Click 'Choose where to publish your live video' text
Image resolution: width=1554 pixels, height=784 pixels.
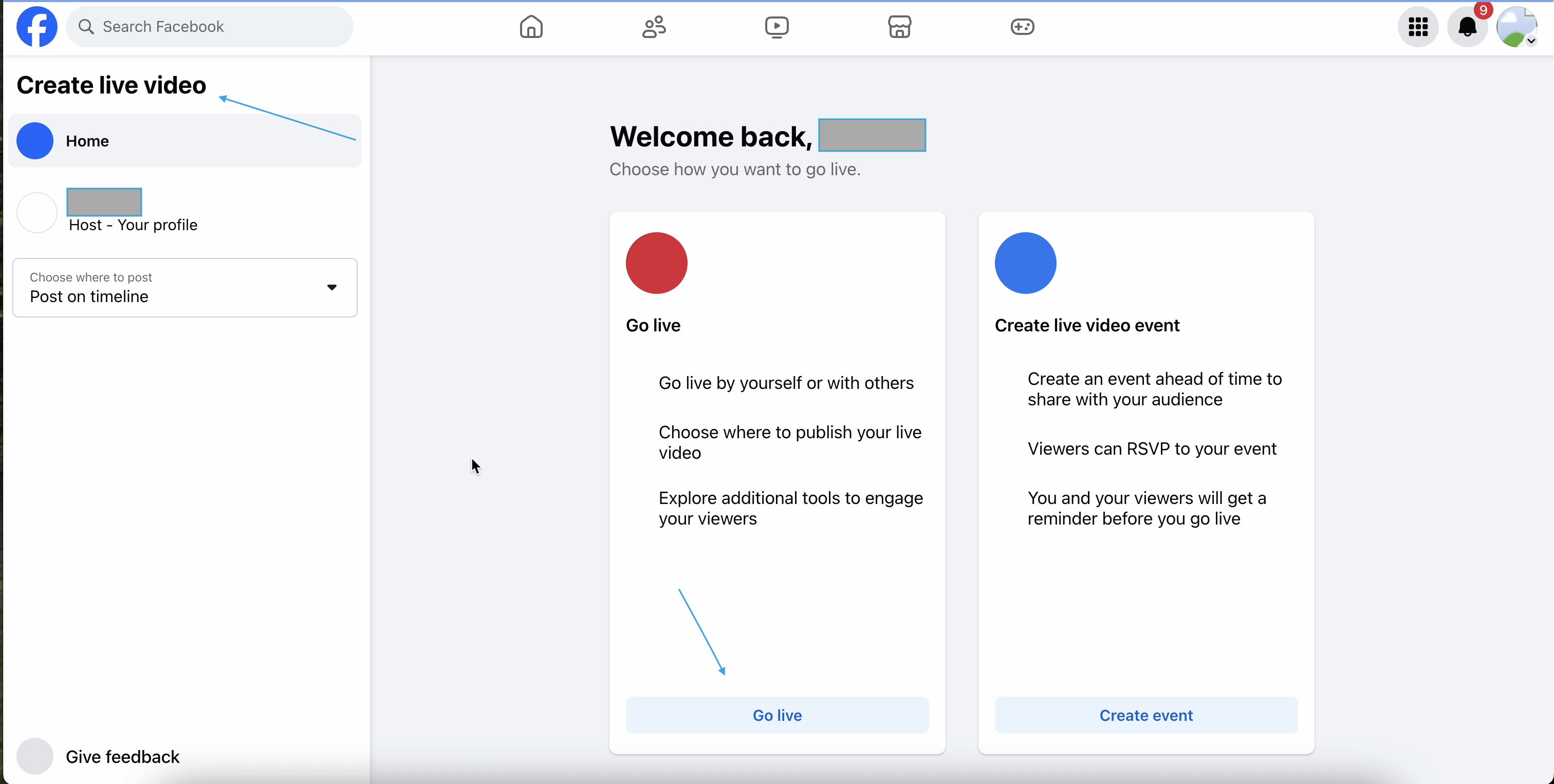click(x=790, y=442)
